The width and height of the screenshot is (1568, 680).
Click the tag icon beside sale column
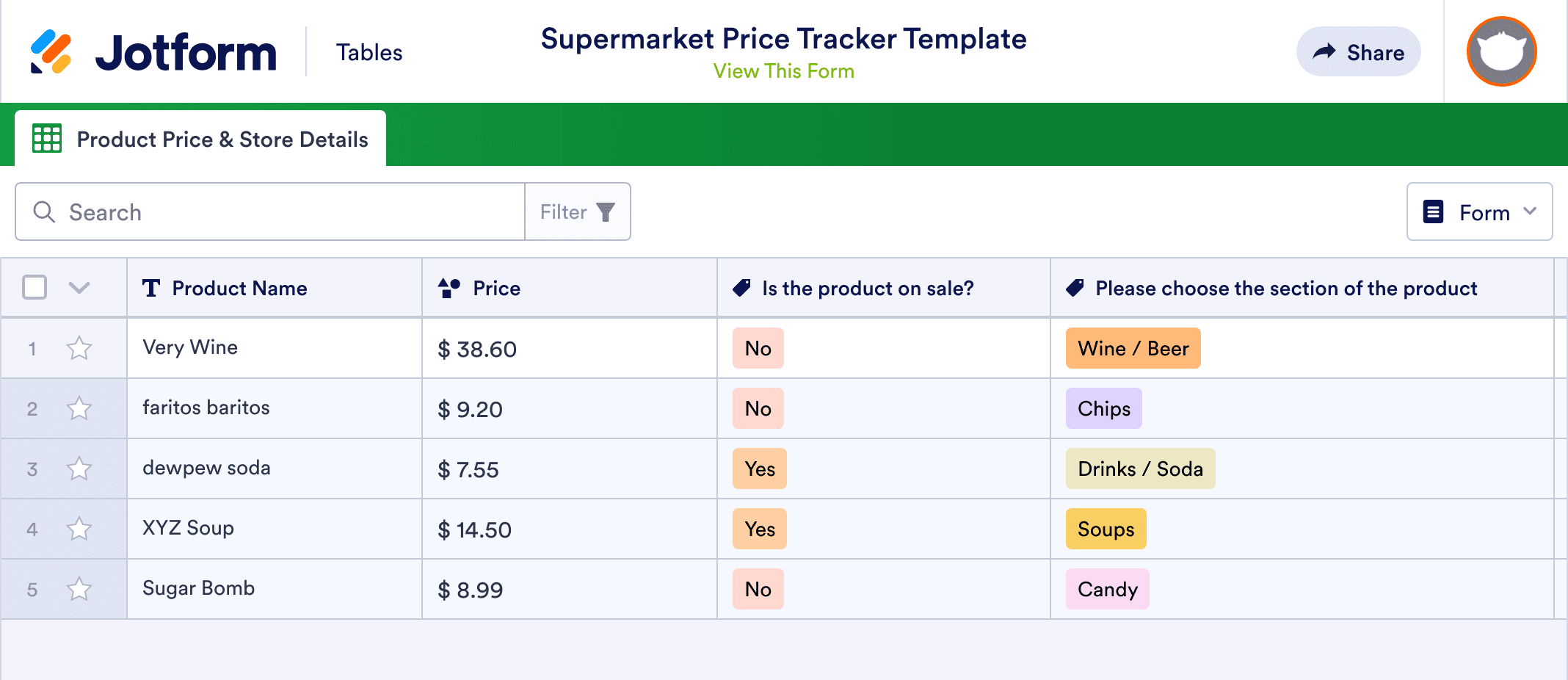[741, 288]
